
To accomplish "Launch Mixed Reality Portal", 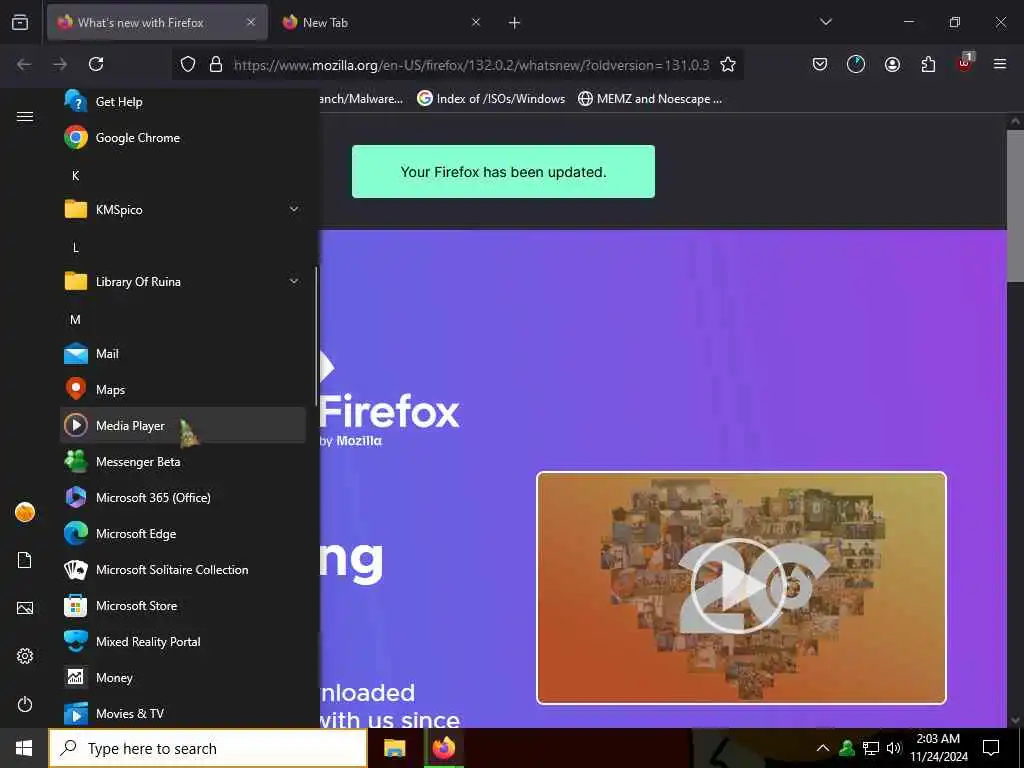I will coord(183,641).
